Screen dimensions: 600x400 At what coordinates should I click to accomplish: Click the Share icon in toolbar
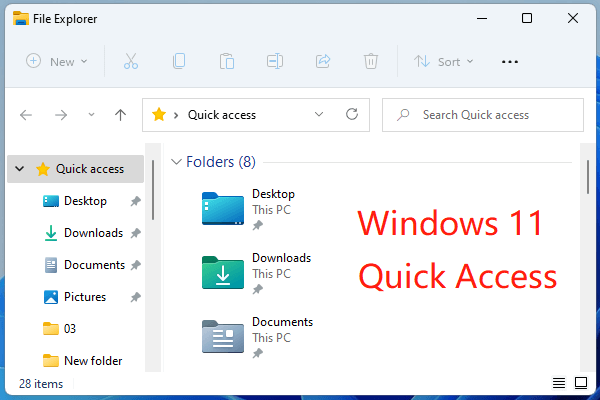click(323, 61)
